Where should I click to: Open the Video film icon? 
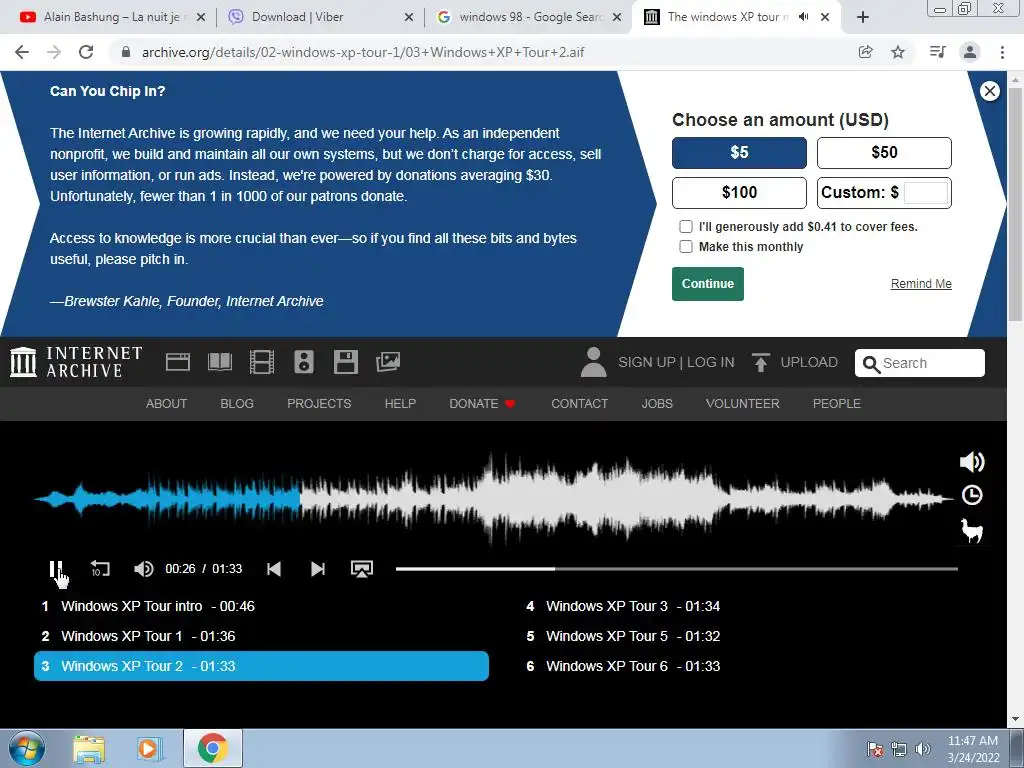[262, 362]
